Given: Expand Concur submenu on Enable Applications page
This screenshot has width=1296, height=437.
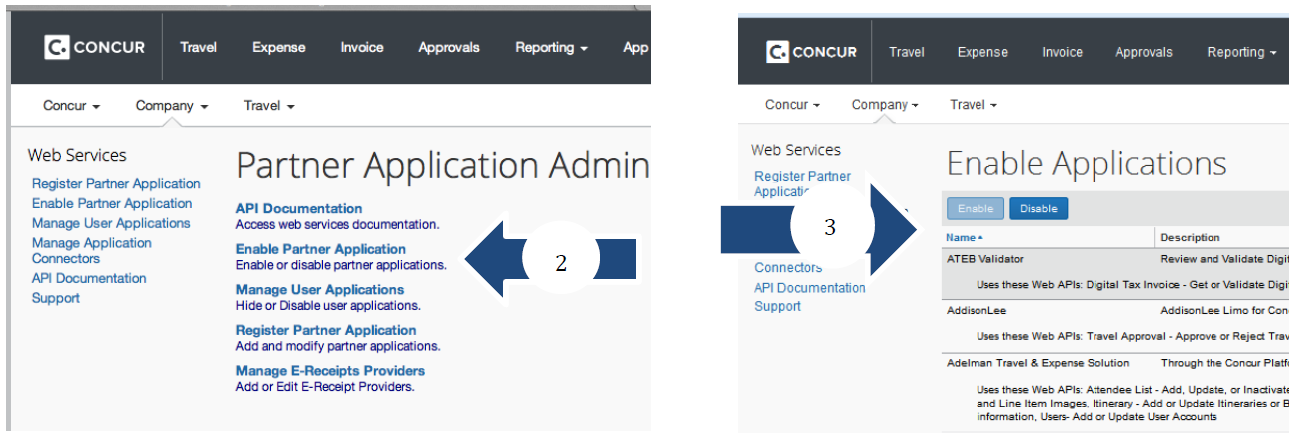Looking at the screenshot, I should point(793,105).
